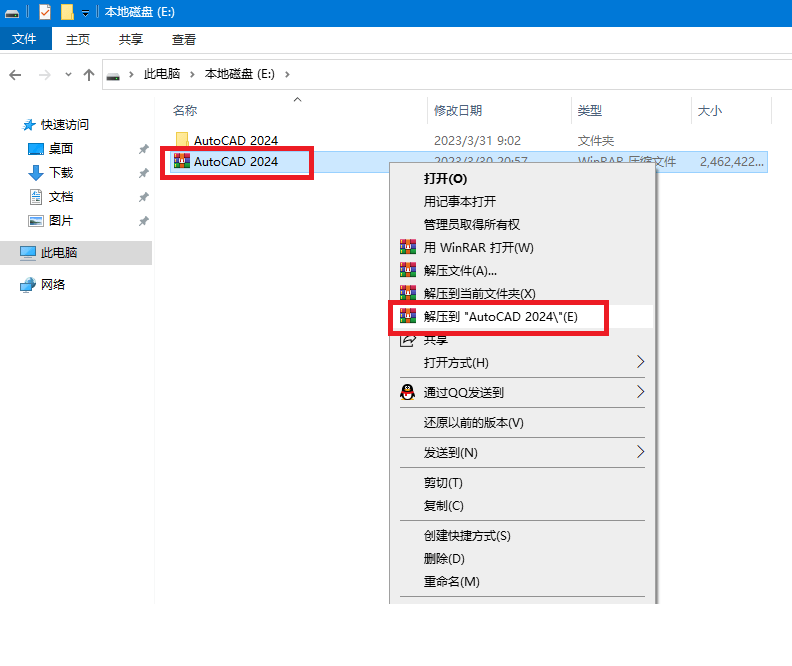Click the new folder icon in title bar

pyautogui.click(x=67, y=12)
